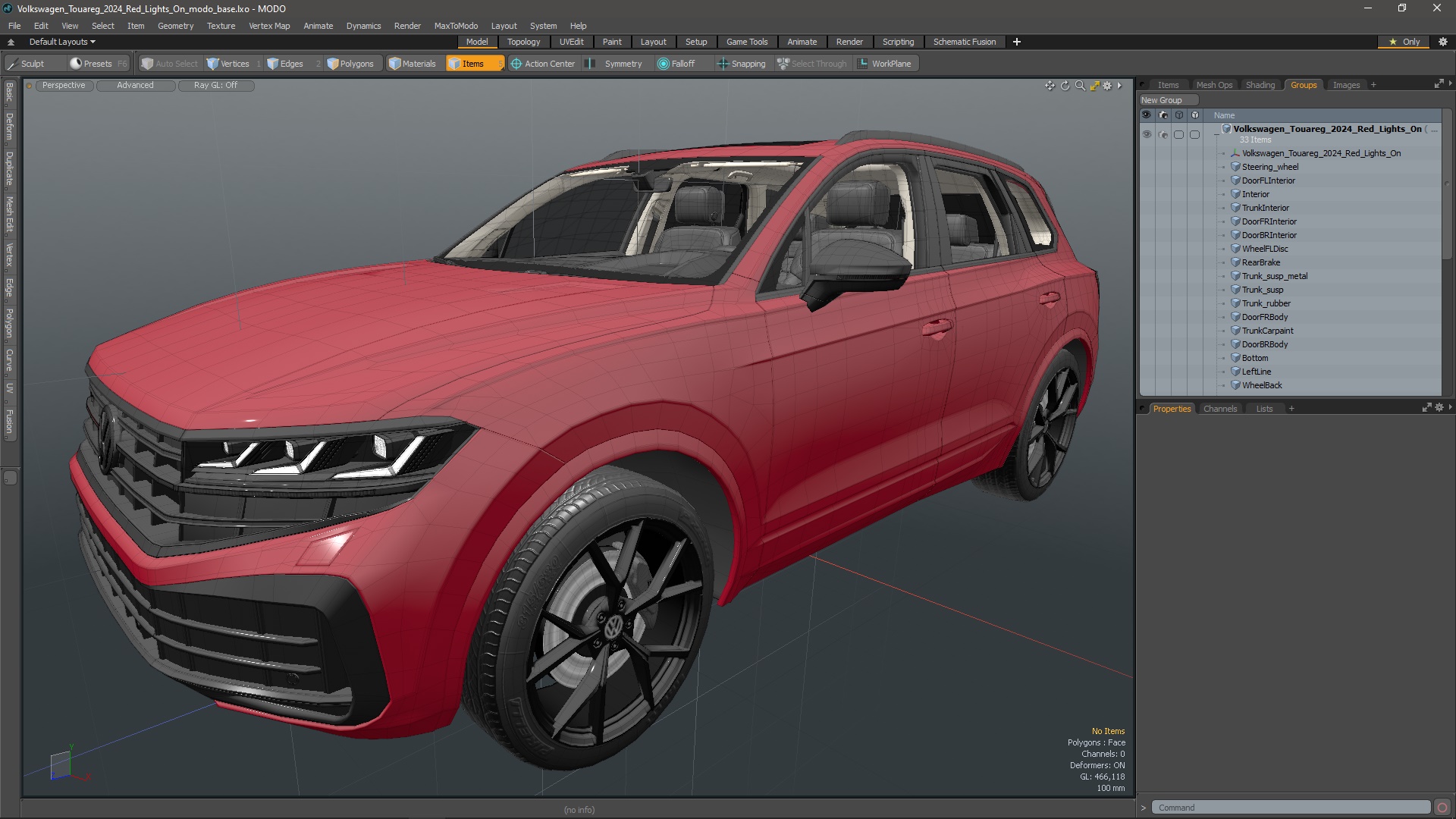
Task: Open the Perspective view type dropdown
Action: [x=64, y=86]
